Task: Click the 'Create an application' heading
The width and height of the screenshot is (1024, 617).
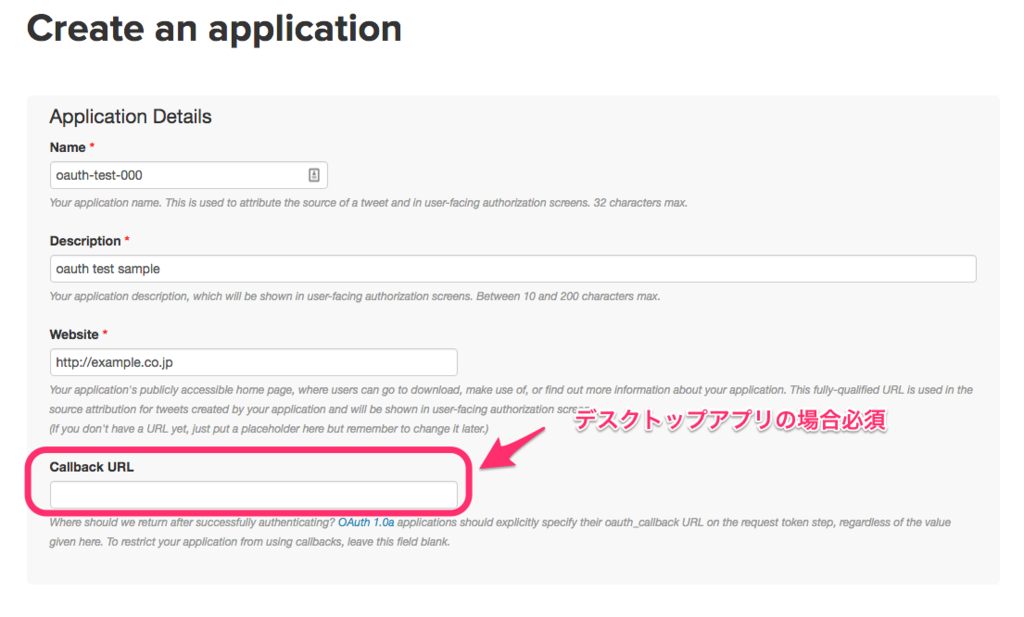Action: (x=214, y=29)
